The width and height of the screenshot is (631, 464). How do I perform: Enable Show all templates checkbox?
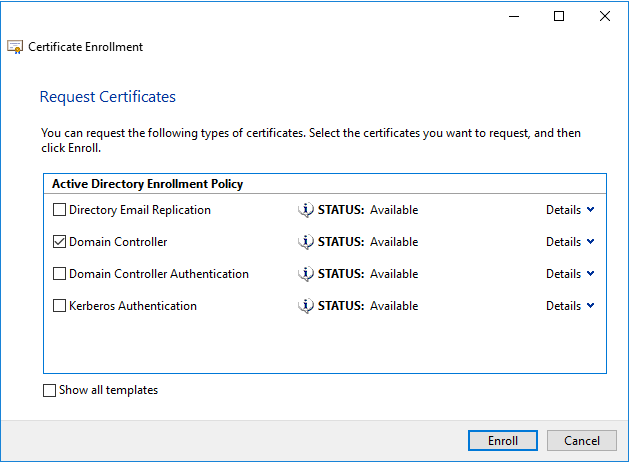[49, 390]
